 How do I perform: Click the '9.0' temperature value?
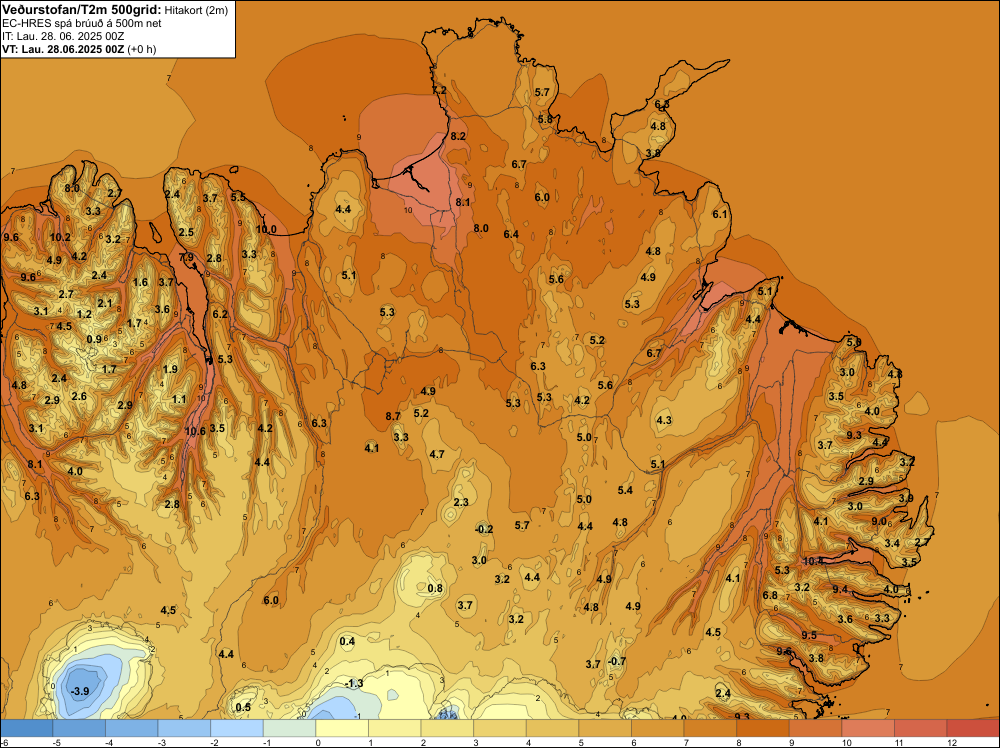coord(878,521)
